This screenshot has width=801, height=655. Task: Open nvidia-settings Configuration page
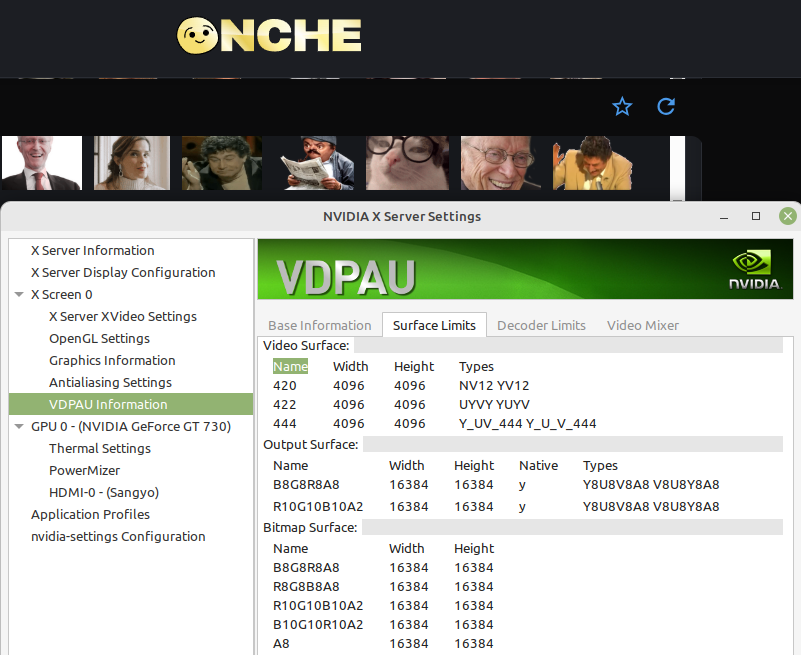point(118,536)
